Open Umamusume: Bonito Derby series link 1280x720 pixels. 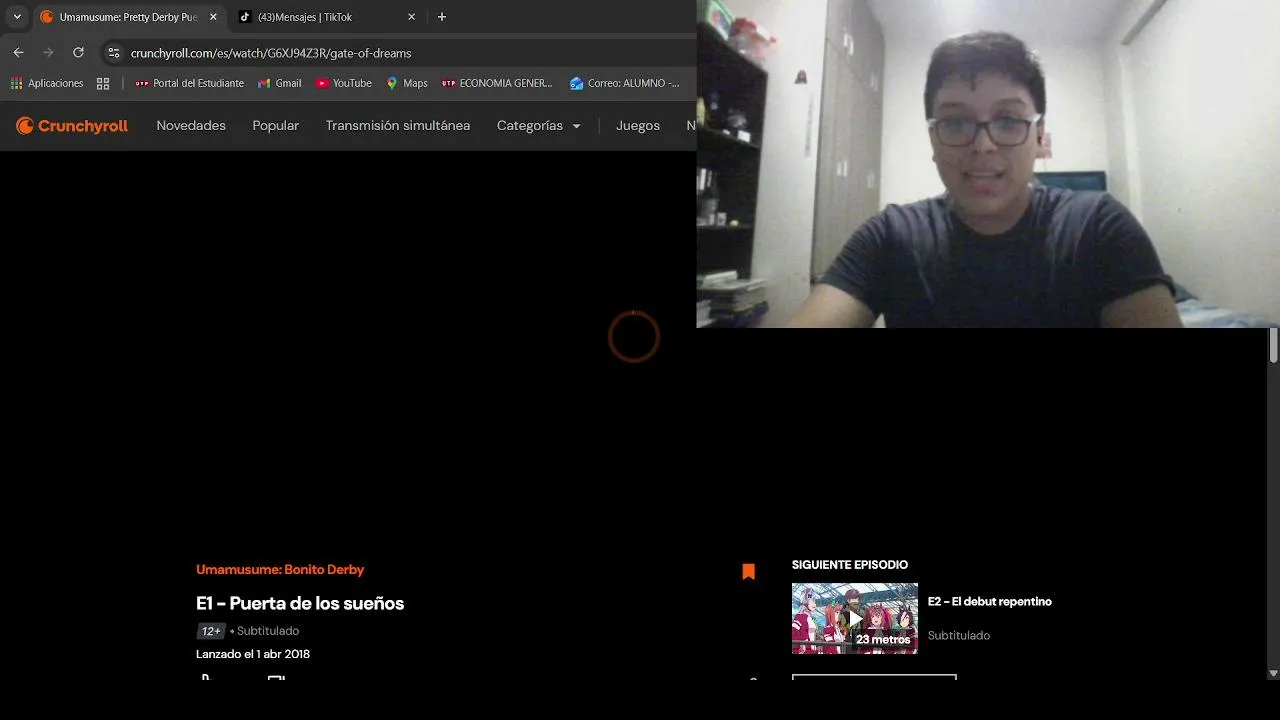click(x=280, y=570)
